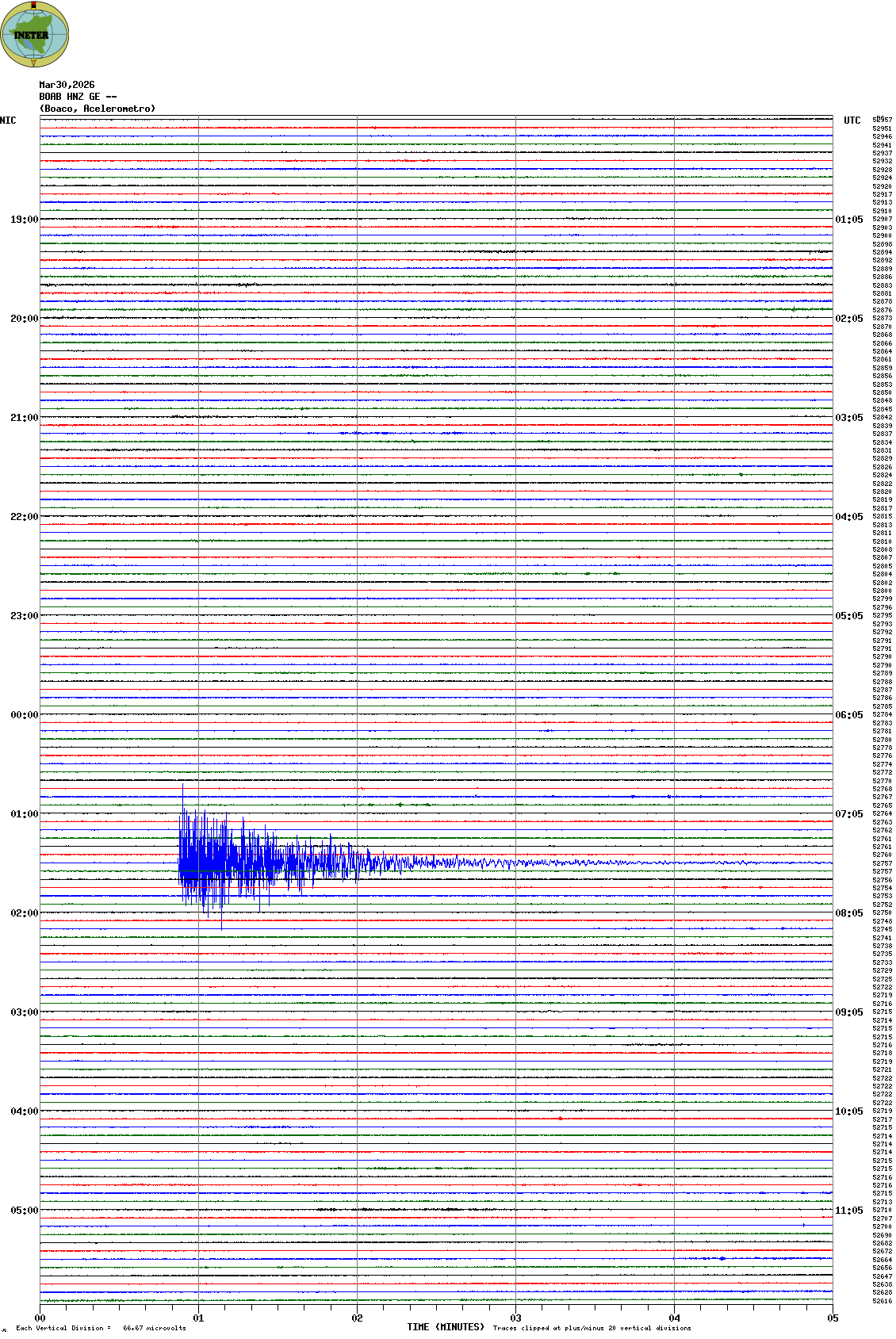
Task: Select the 05:00 local time marker
Action: coord(24,1211)
